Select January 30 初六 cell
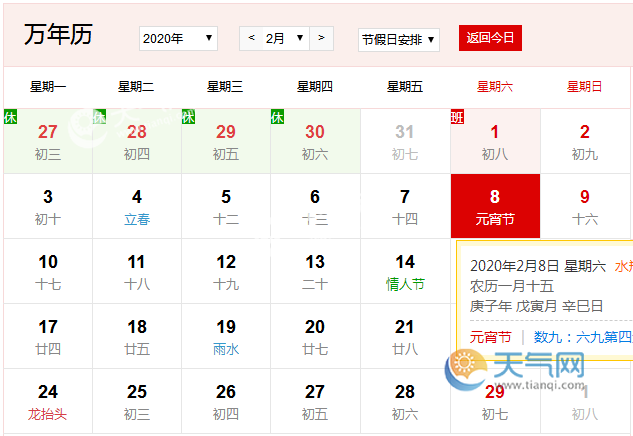Viewport: 633px width, 436px height. coord(315,141)
